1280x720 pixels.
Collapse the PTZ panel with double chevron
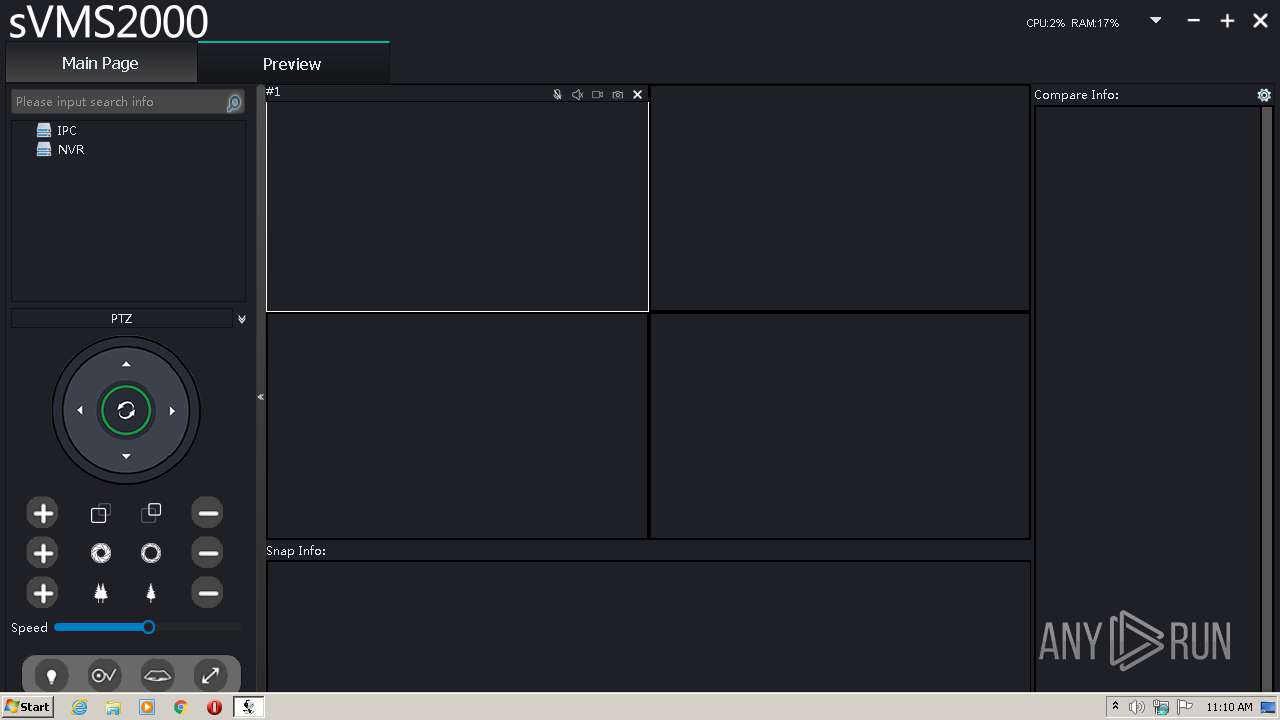241,319
